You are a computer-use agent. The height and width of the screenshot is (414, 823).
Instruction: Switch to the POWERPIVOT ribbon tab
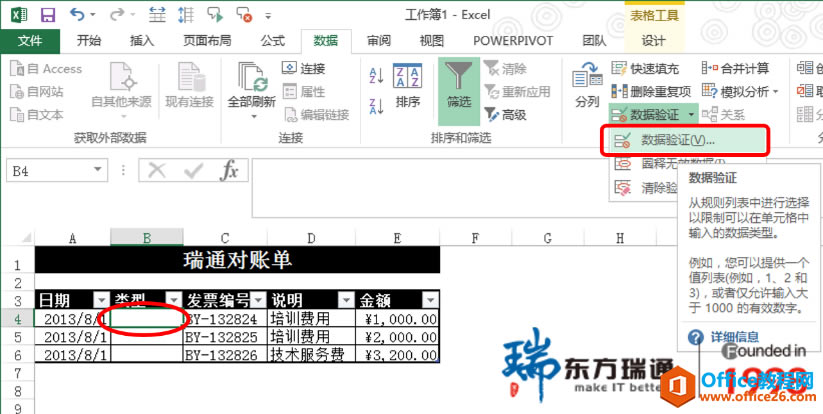pos(513,41)
